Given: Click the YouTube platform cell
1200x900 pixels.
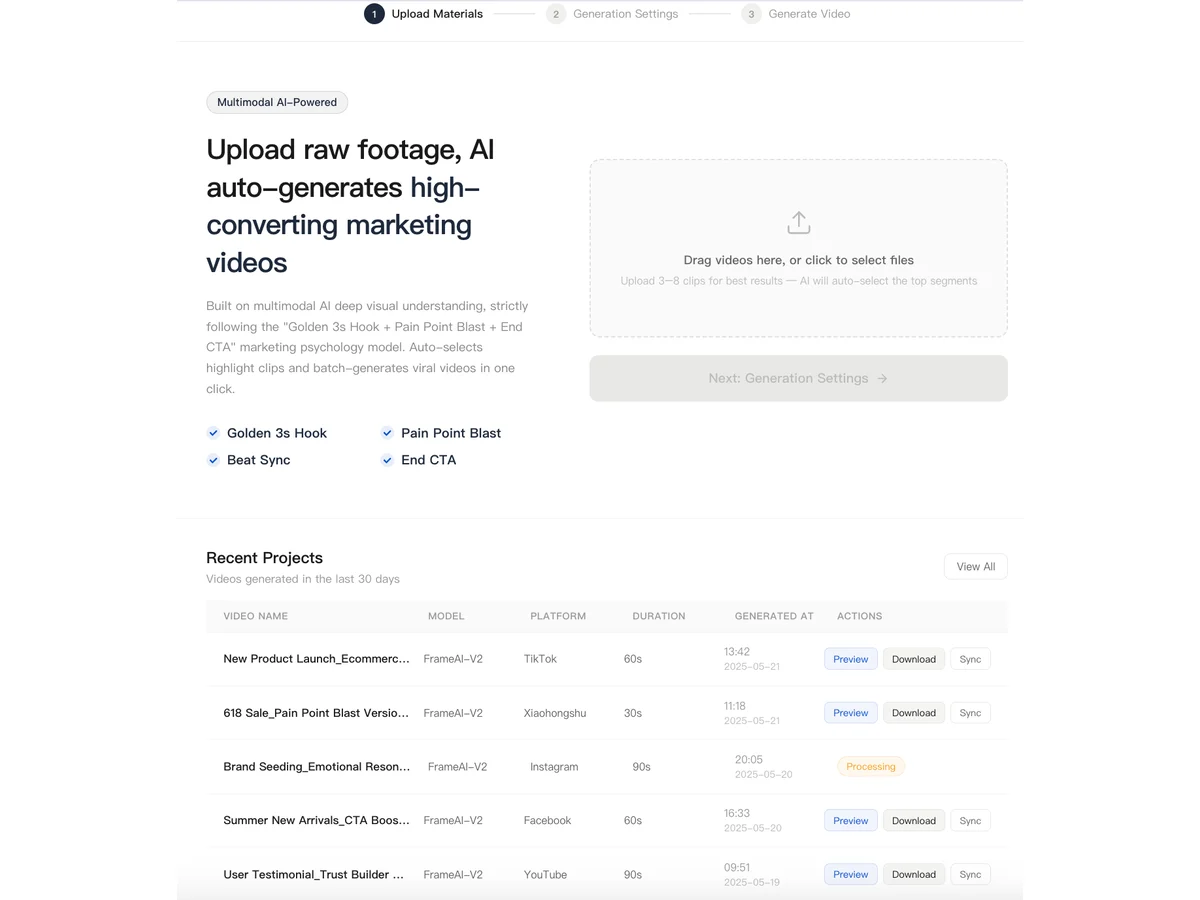Looking at the screenshot, I should click(545, 874).
